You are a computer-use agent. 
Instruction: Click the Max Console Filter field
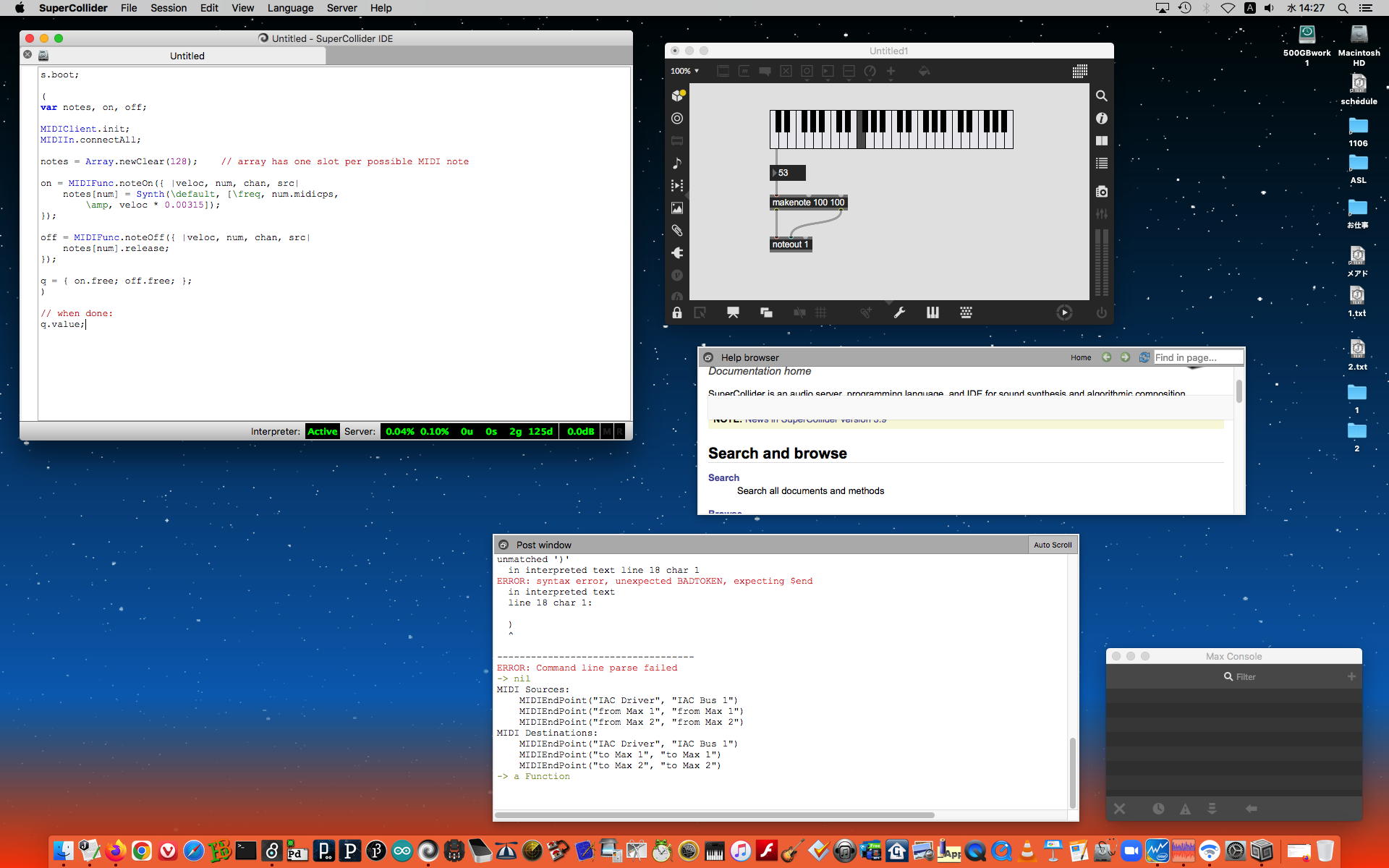pyautogui.click(x=1244, y=676)
